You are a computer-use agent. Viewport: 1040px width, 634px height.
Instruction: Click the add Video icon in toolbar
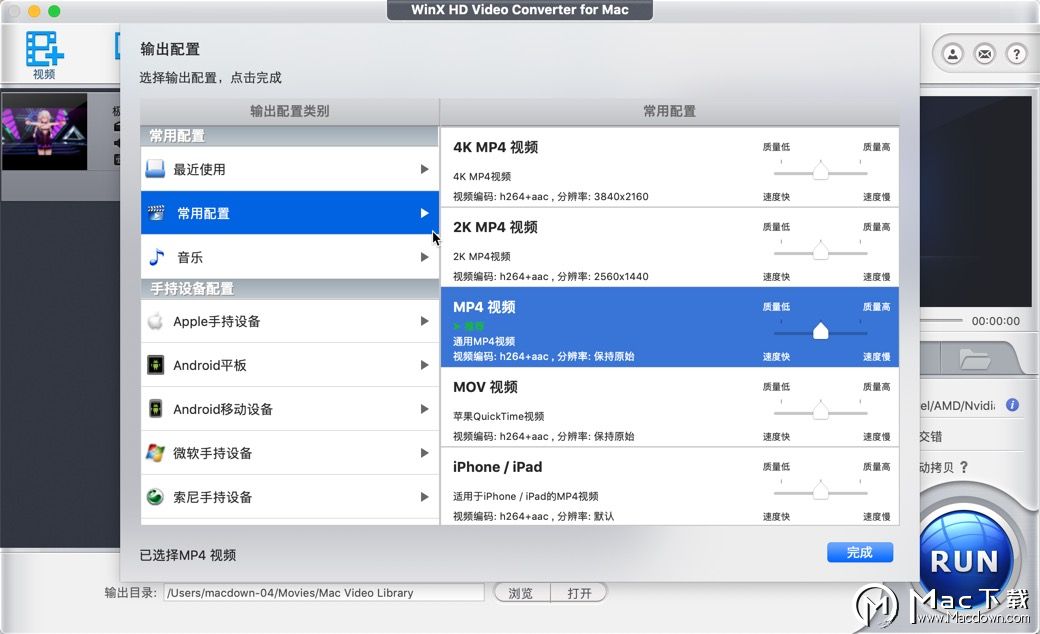(x=44, y=54)
